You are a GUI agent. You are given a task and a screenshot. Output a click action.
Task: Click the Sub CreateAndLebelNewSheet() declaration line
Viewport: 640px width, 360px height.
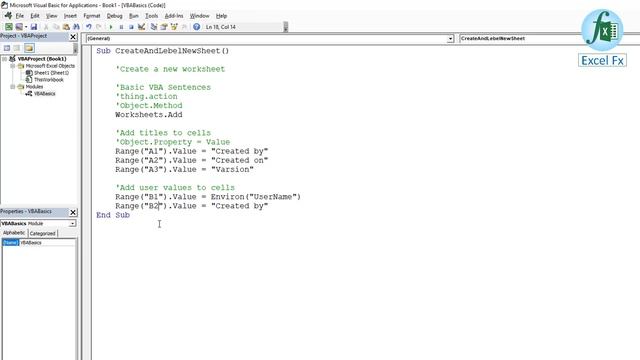click(x=162, y=51)
